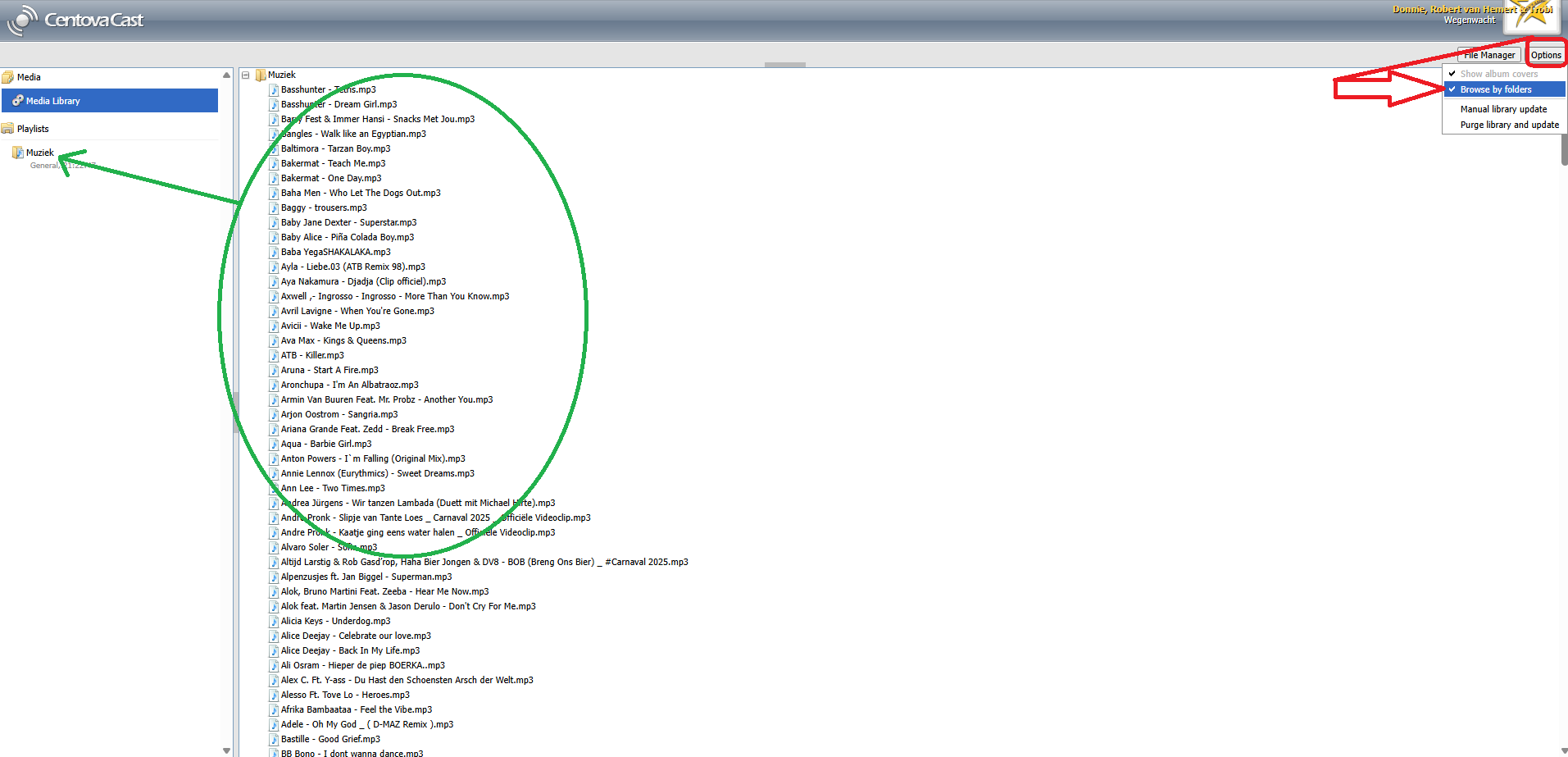Choose Manual library update from menu

[1503, 109]
